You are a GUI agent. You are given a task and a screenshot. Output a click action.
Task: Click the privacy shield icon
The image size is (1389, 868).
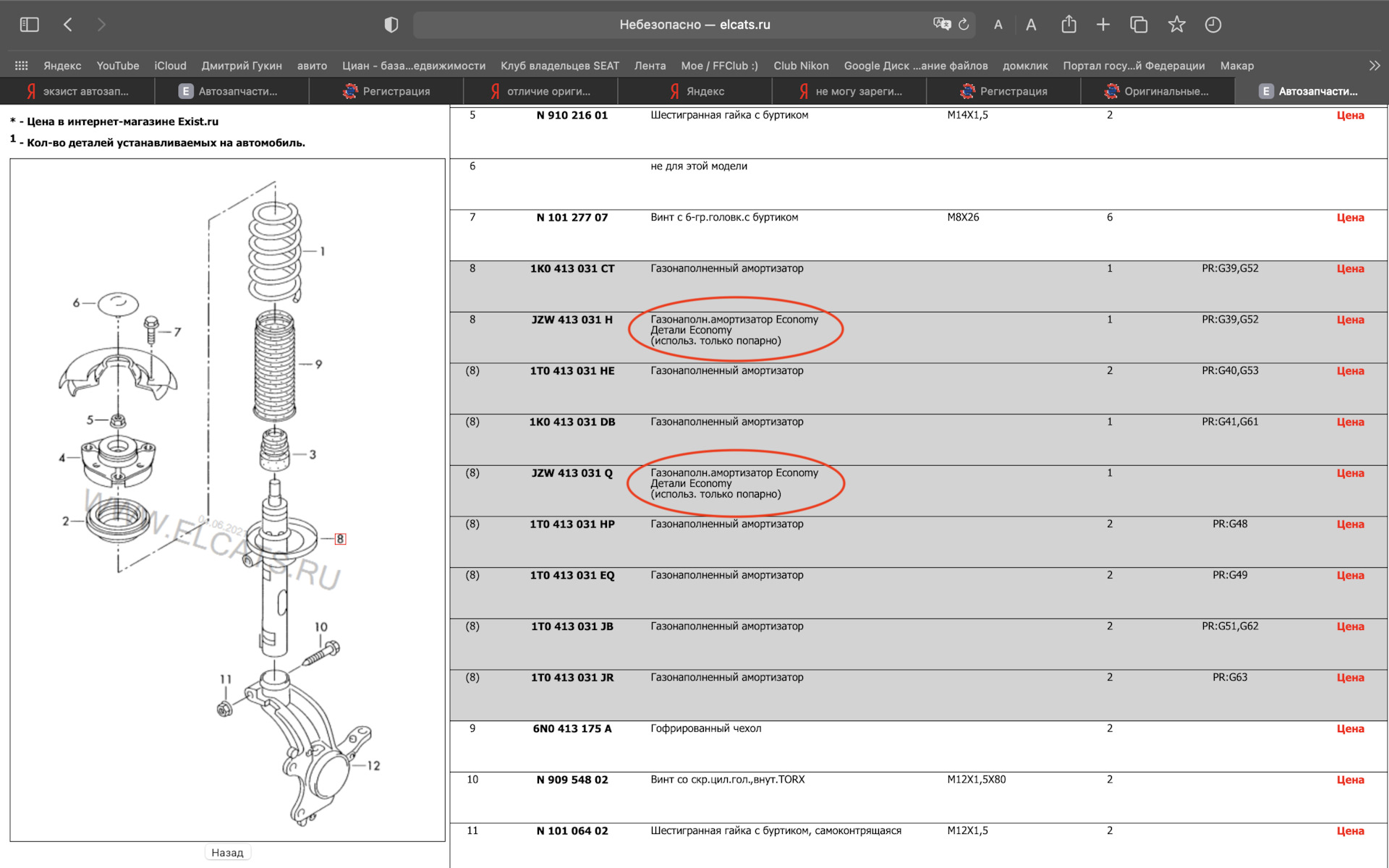click(391, 25)
